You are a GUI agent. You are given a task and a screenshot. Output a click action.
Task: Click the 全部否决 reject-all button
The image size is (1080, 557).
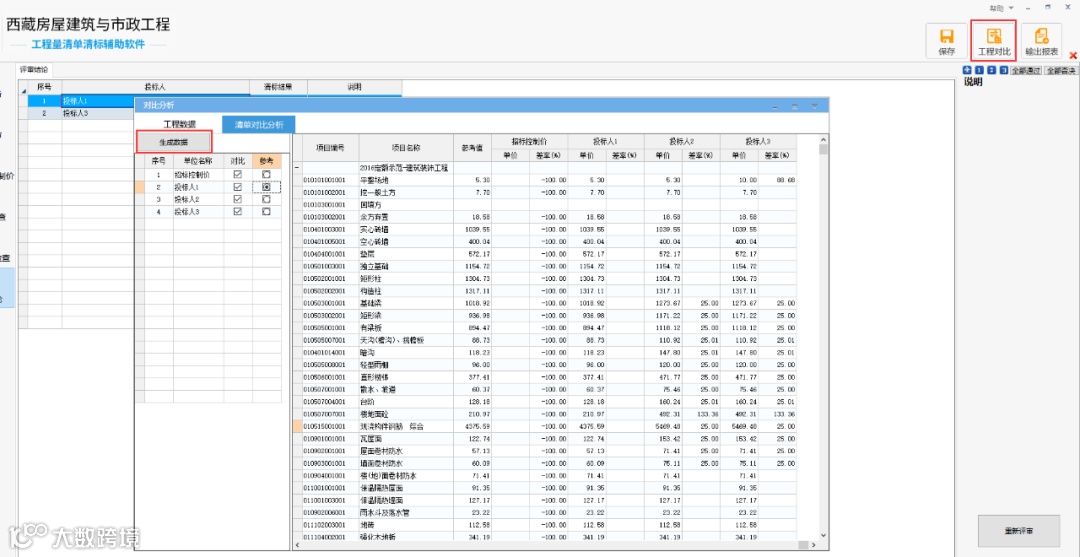(x=1061, y=70)
